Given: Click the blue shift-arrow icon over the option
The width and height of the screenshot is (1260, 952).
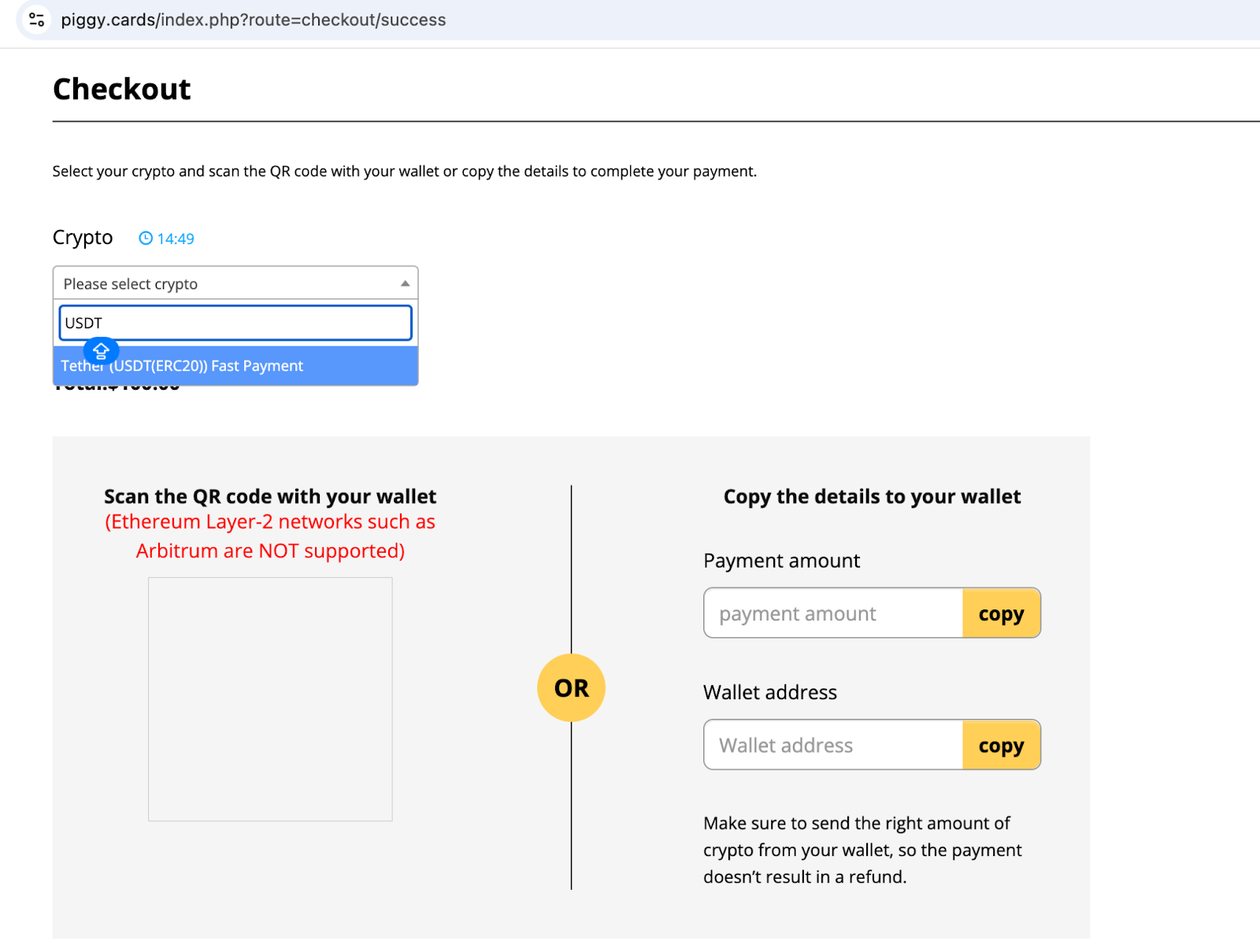Looking at the screenshot, I should [x=101, y=350].
